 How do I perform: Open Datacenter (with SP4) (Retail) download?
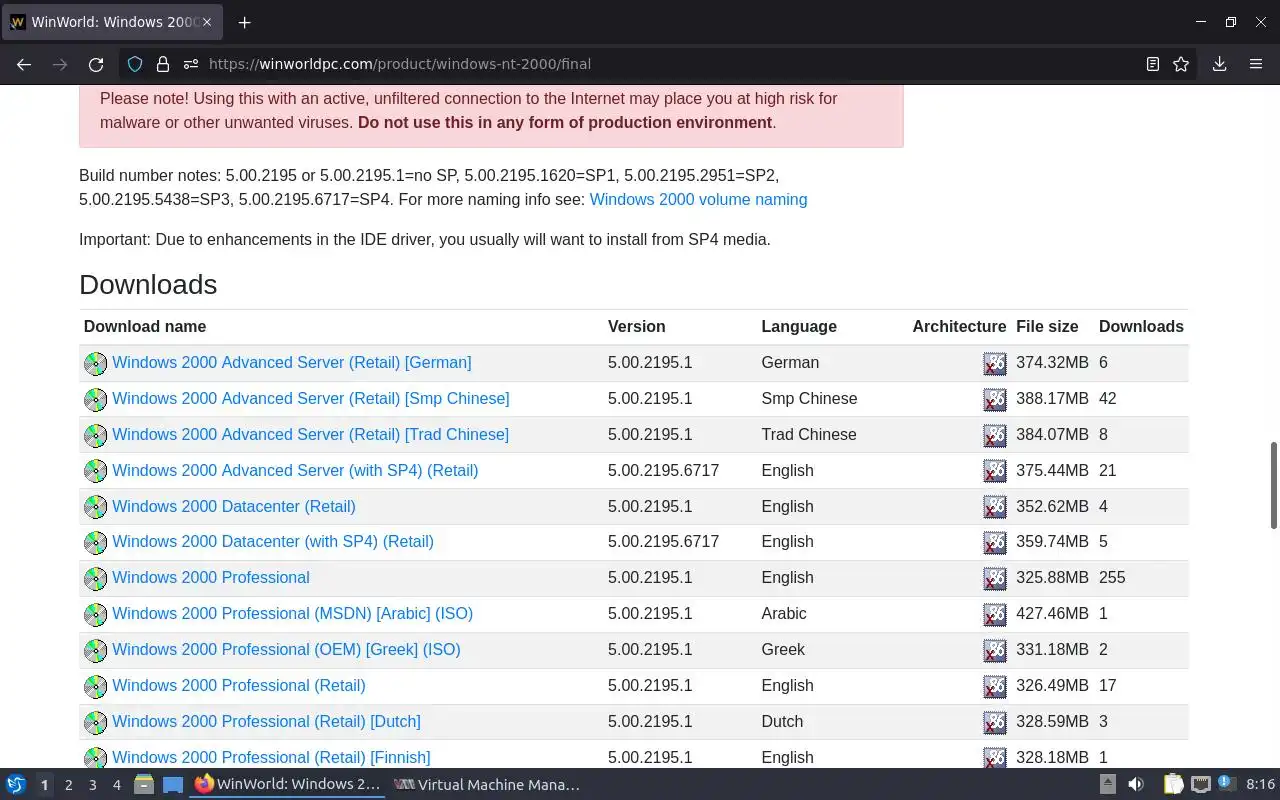point(273,541)
